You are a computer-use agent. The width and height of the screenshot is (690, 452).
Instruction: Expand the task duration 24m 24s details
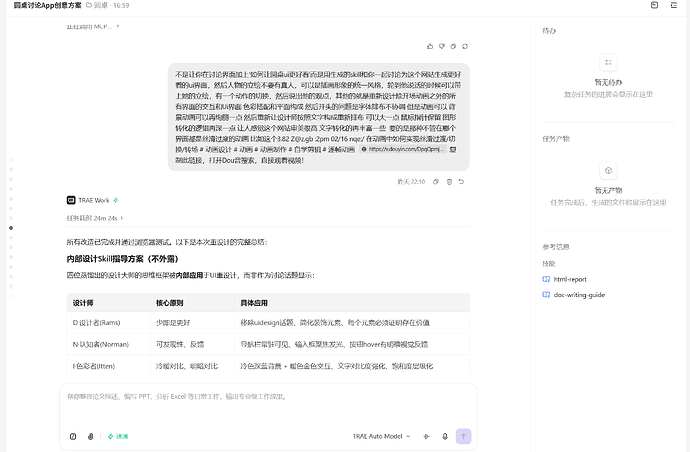tap(95, 218)
